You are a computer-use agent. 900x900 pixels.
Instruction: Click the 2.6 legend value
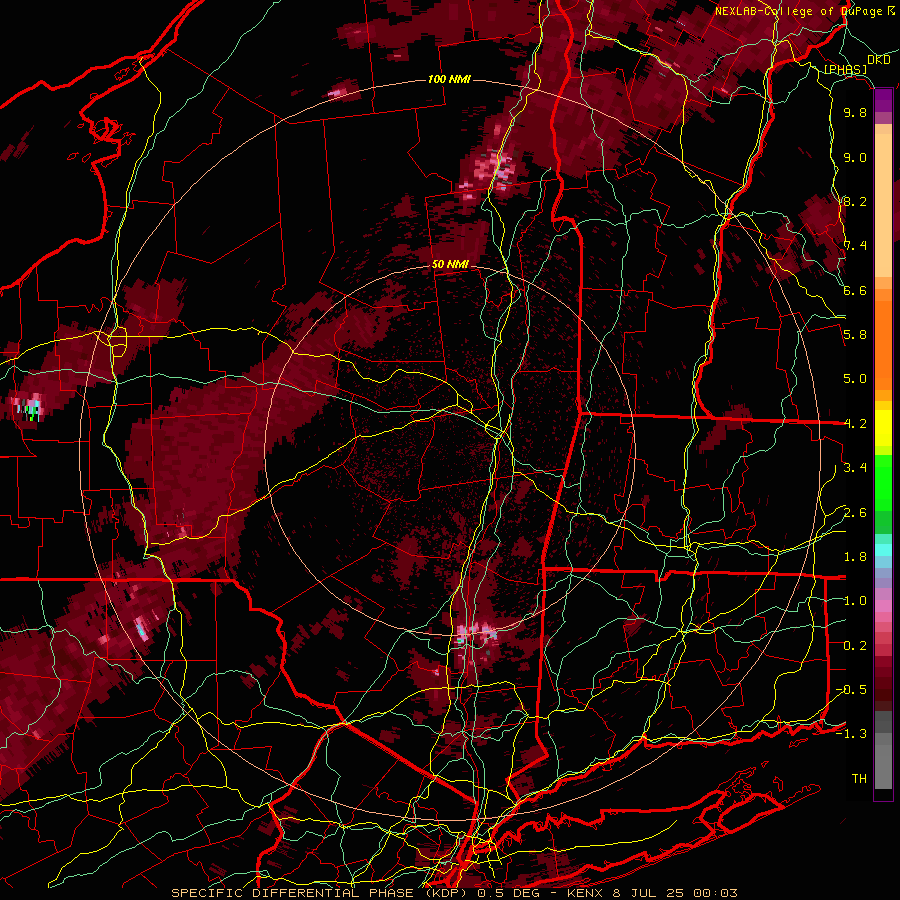tap(855, 513)
